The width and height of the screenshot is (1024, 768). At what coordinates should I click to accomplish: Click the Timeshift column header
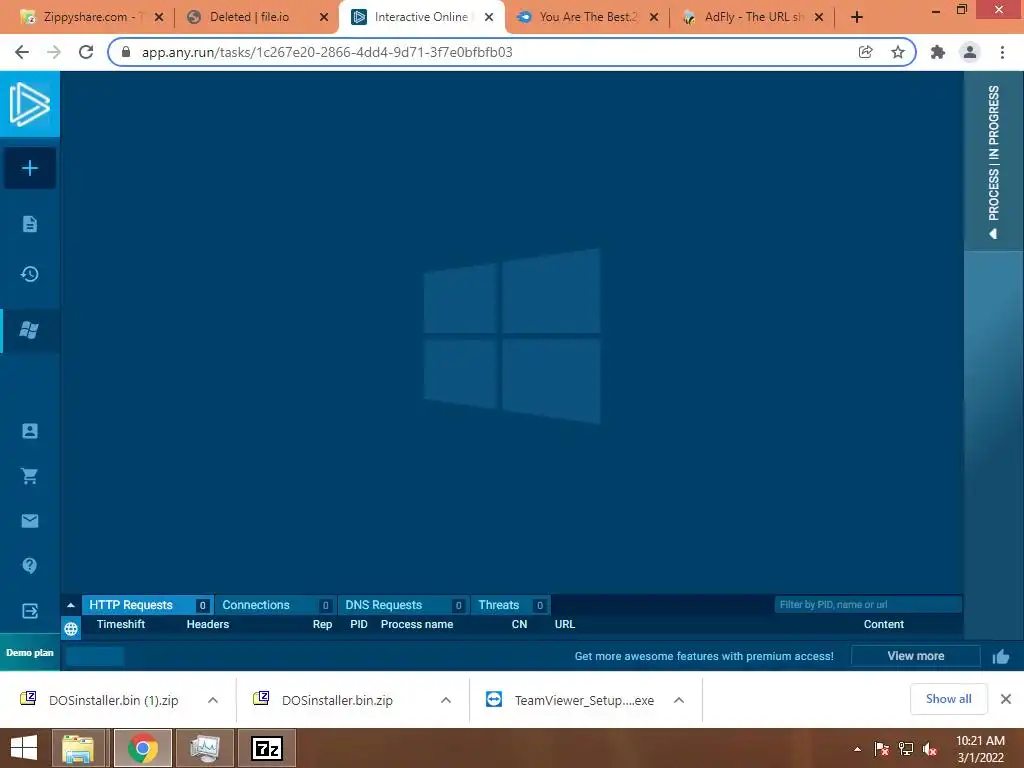[121, 624]
